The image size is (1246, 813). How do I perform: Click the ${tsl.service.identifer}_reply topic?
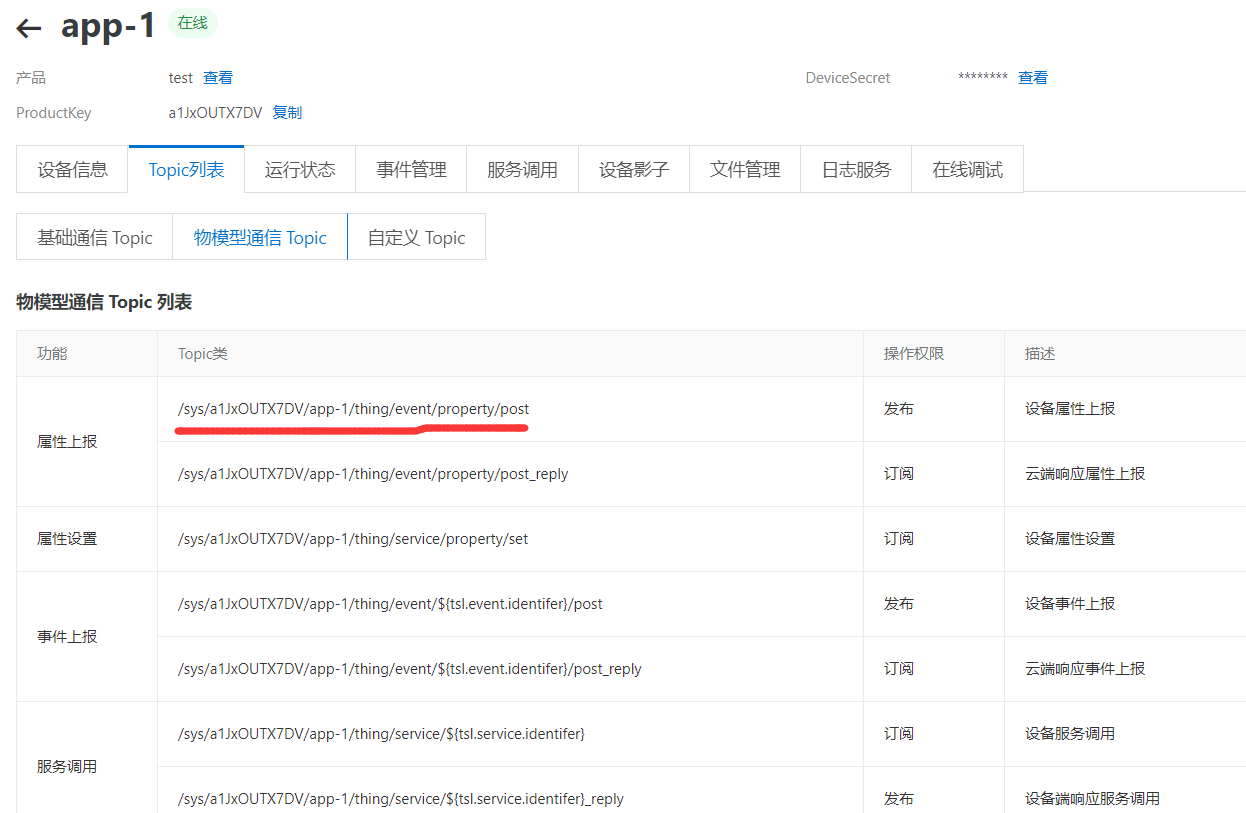[x=400, y=798]
